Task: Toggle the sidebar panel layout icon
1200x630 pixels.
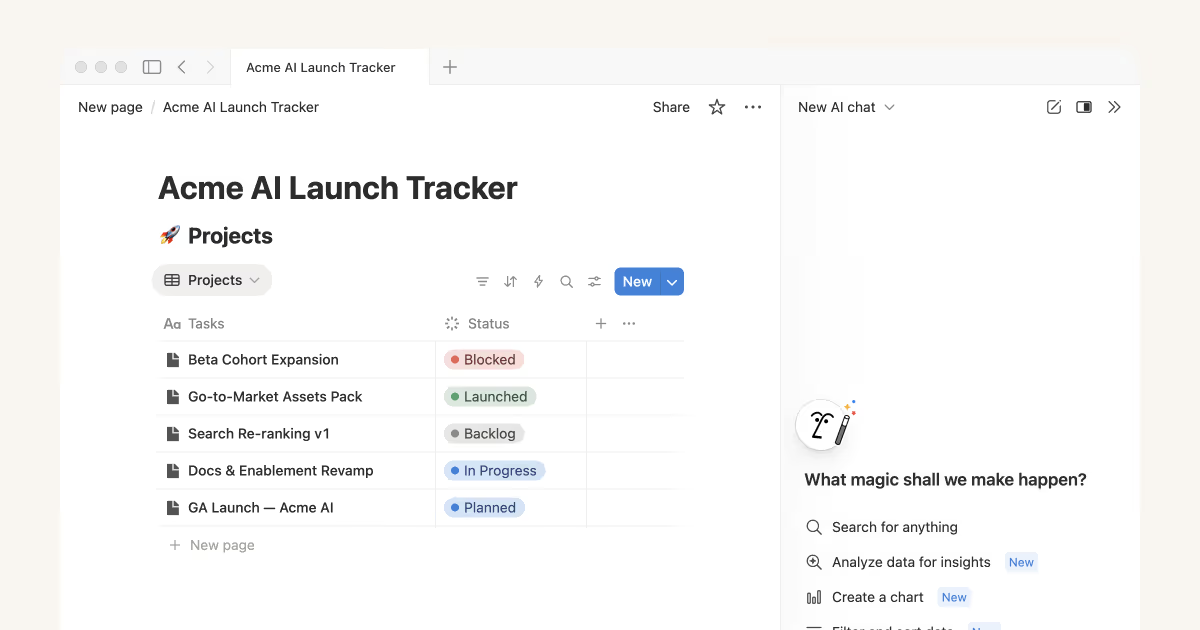Action: click(1084, 107)
